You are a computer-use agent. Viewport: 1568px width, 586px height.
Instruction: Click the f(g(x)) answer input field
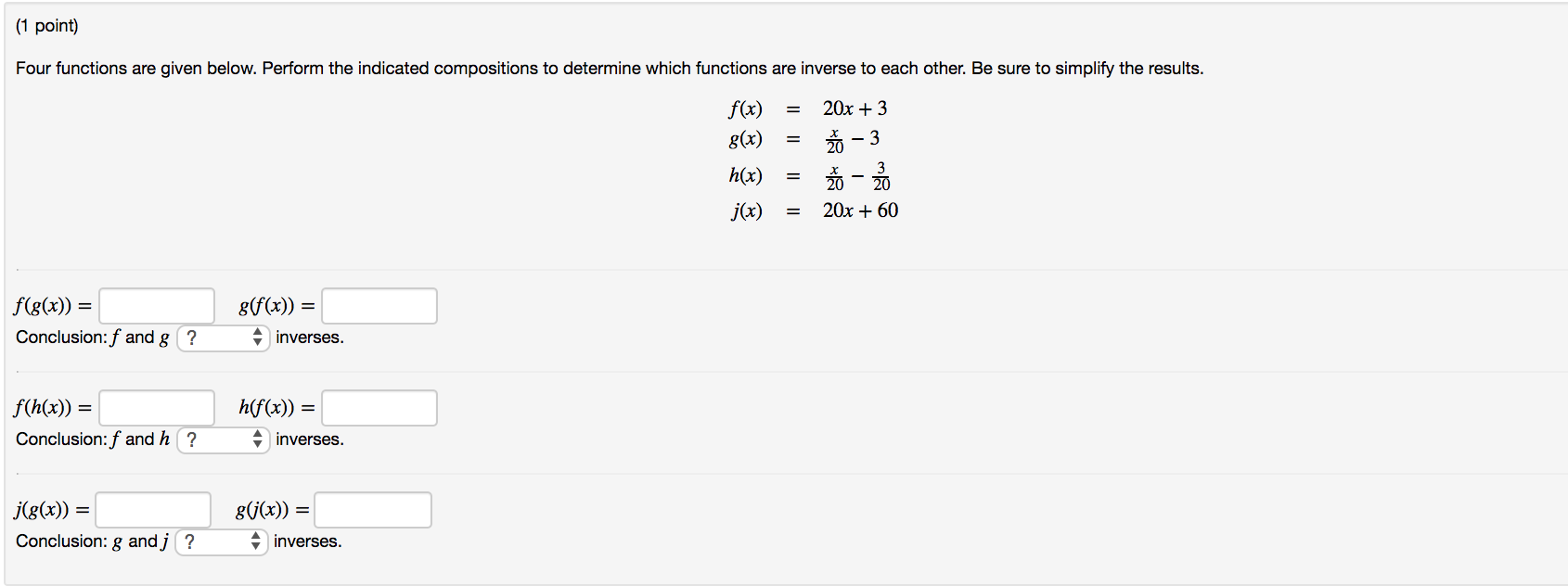(x=156, y=305)
